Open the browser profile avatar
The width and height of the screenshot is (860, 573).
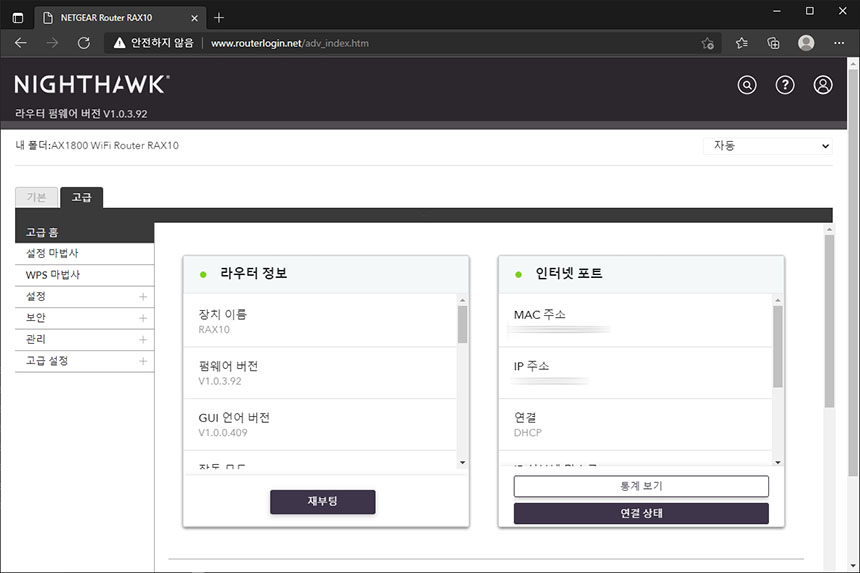pos(806,43)
